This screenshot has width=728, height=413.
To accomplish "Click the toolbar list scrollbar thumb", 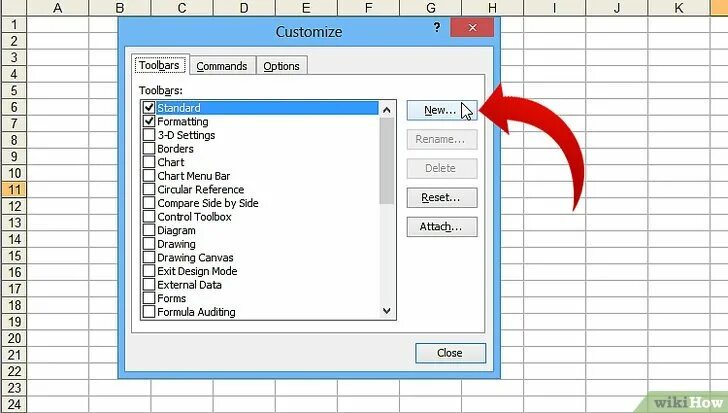I will pos(386,161).
